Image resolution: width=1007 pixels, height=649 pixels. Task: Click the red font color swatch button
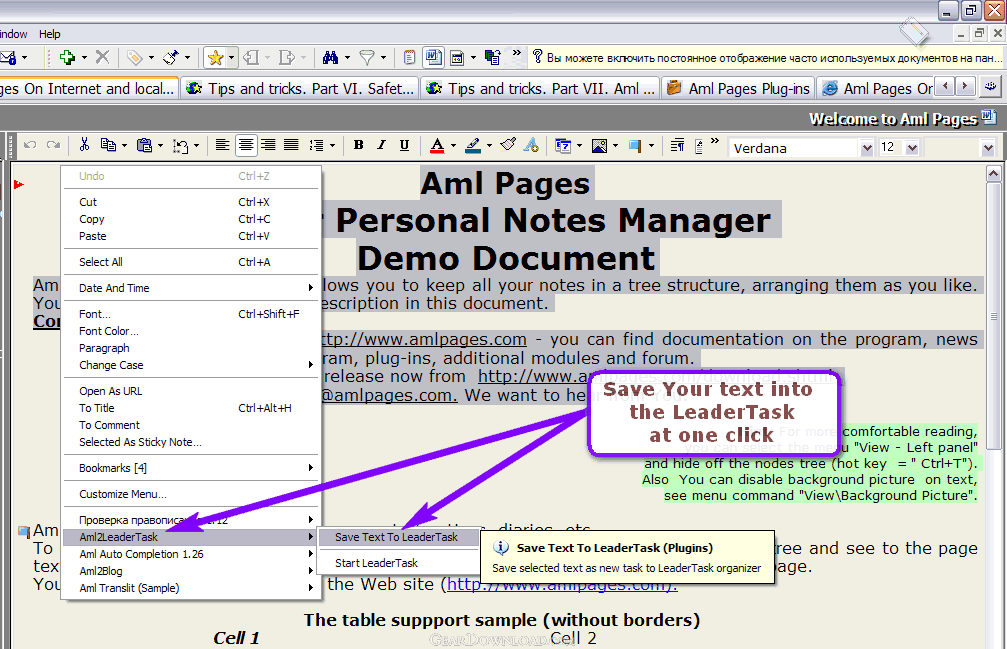(437, 146)
